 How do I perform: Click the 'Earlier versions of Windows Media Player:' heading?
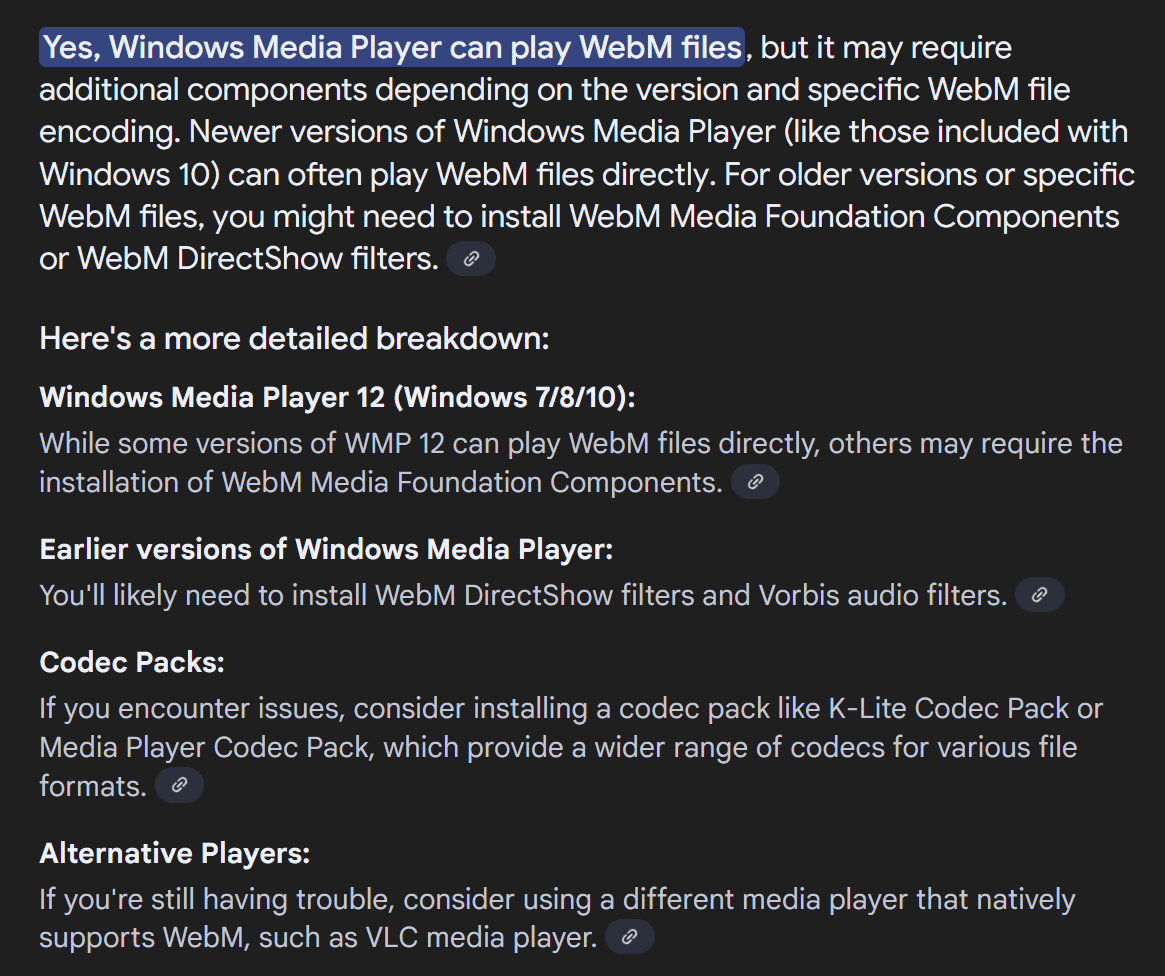click(326, 550)
